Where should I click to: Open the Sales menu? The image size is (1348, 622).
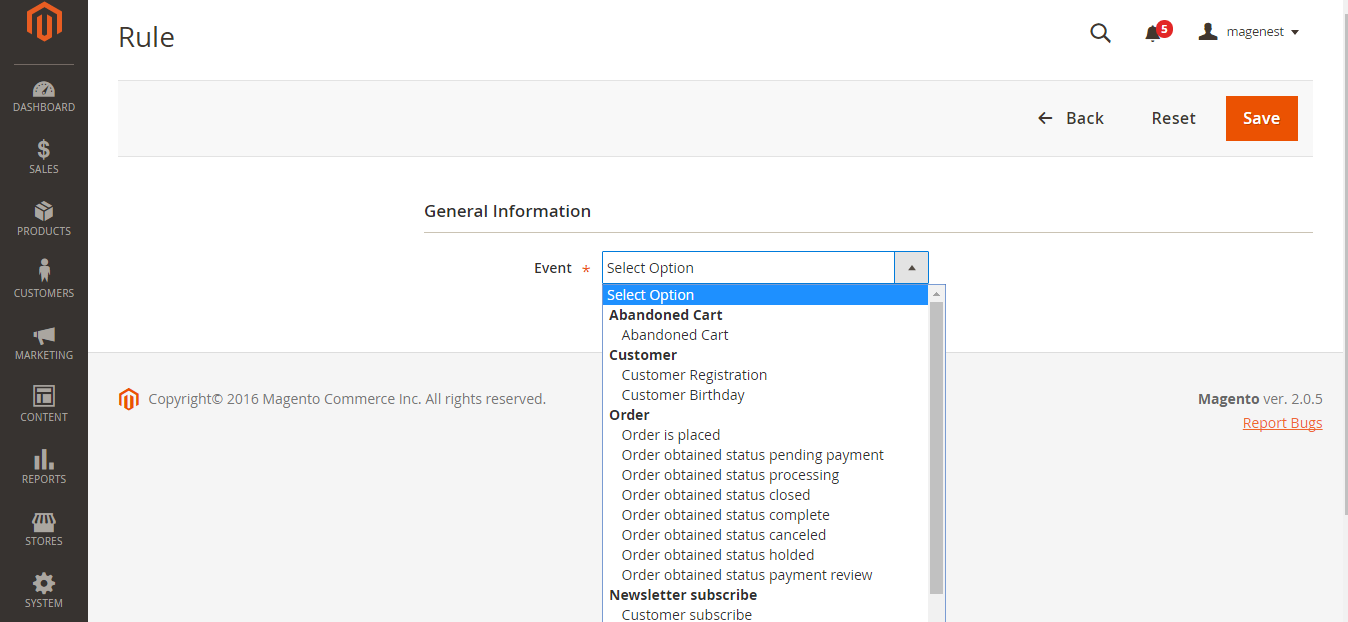tap(44, 158)
